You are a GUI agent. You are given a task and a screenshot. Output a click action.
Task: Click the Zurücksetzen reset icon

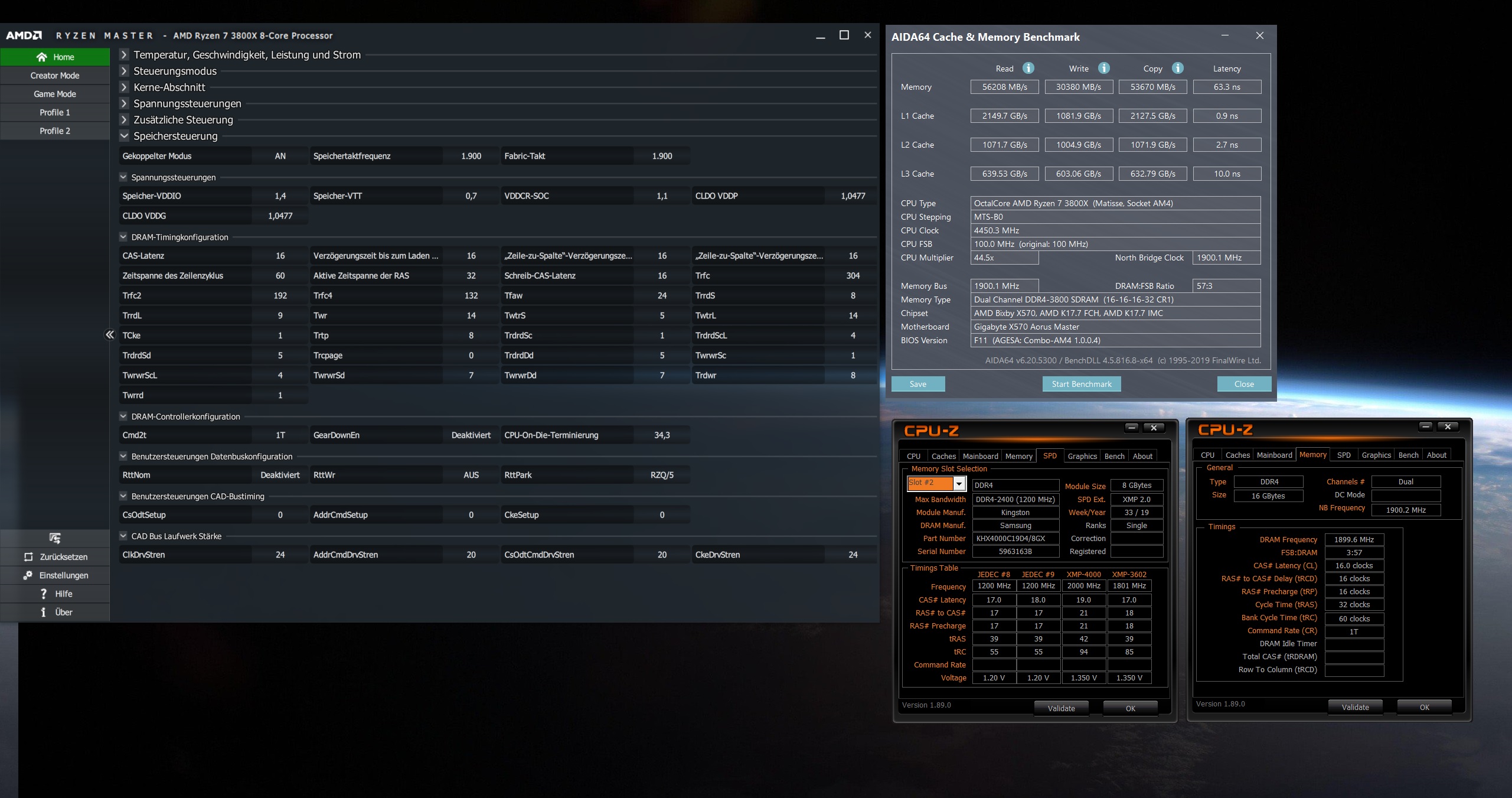pyautogui.click(x=28, y=557)
